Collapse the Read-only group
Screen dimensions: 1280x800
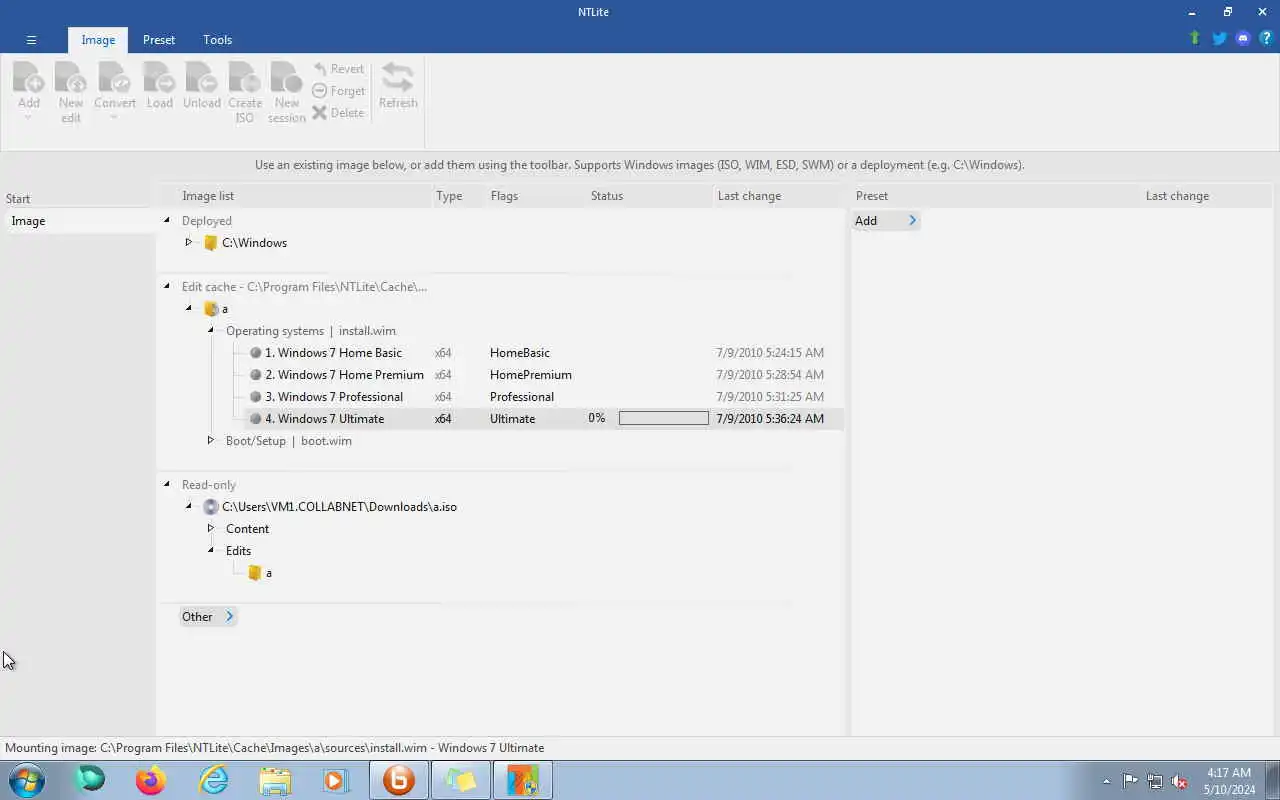click(167, 484)
